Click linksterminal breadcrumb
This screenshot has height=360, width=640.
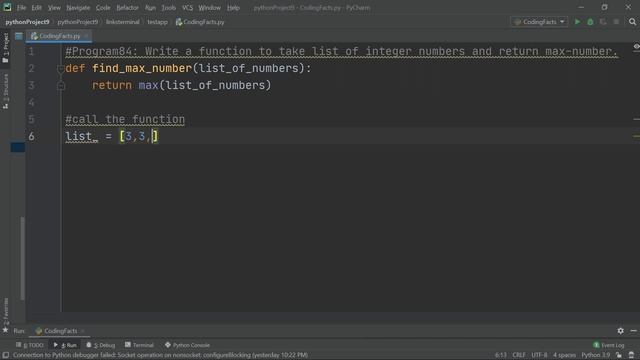pos(122,22)
